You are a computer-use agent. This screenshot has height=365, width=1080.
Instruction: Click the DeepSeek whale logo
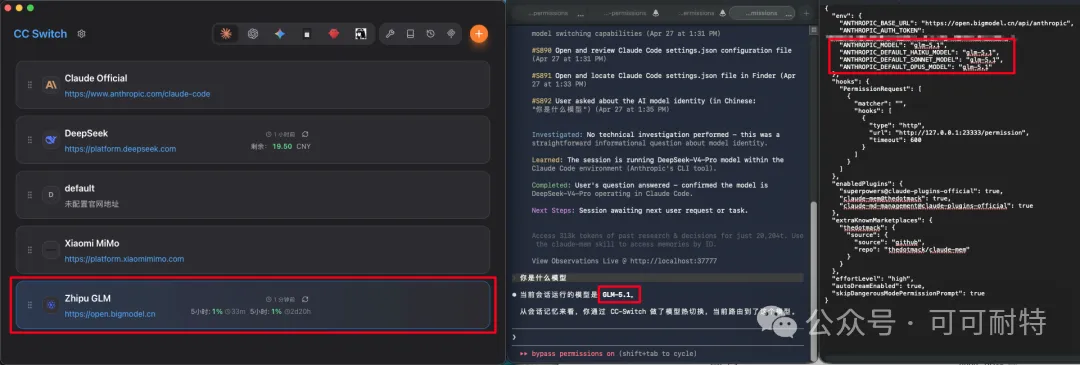(x=50, y=140)
